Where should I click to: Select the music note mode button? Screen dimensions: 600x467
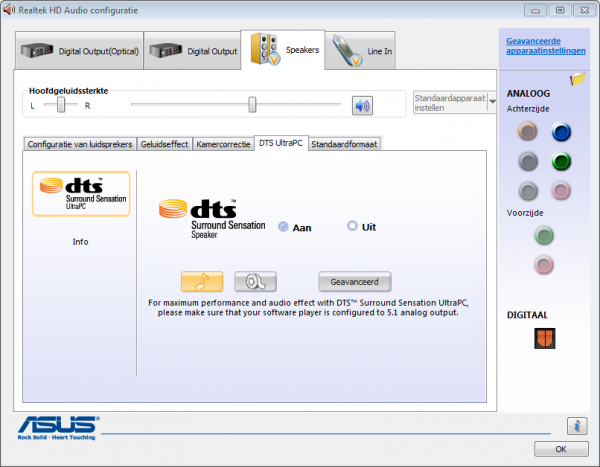pos(201,282)
